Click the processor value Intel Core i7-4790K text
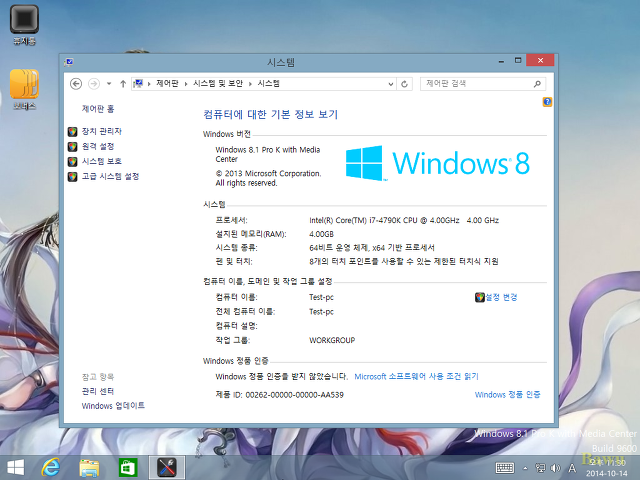640x480 pixels. point(404,220)
